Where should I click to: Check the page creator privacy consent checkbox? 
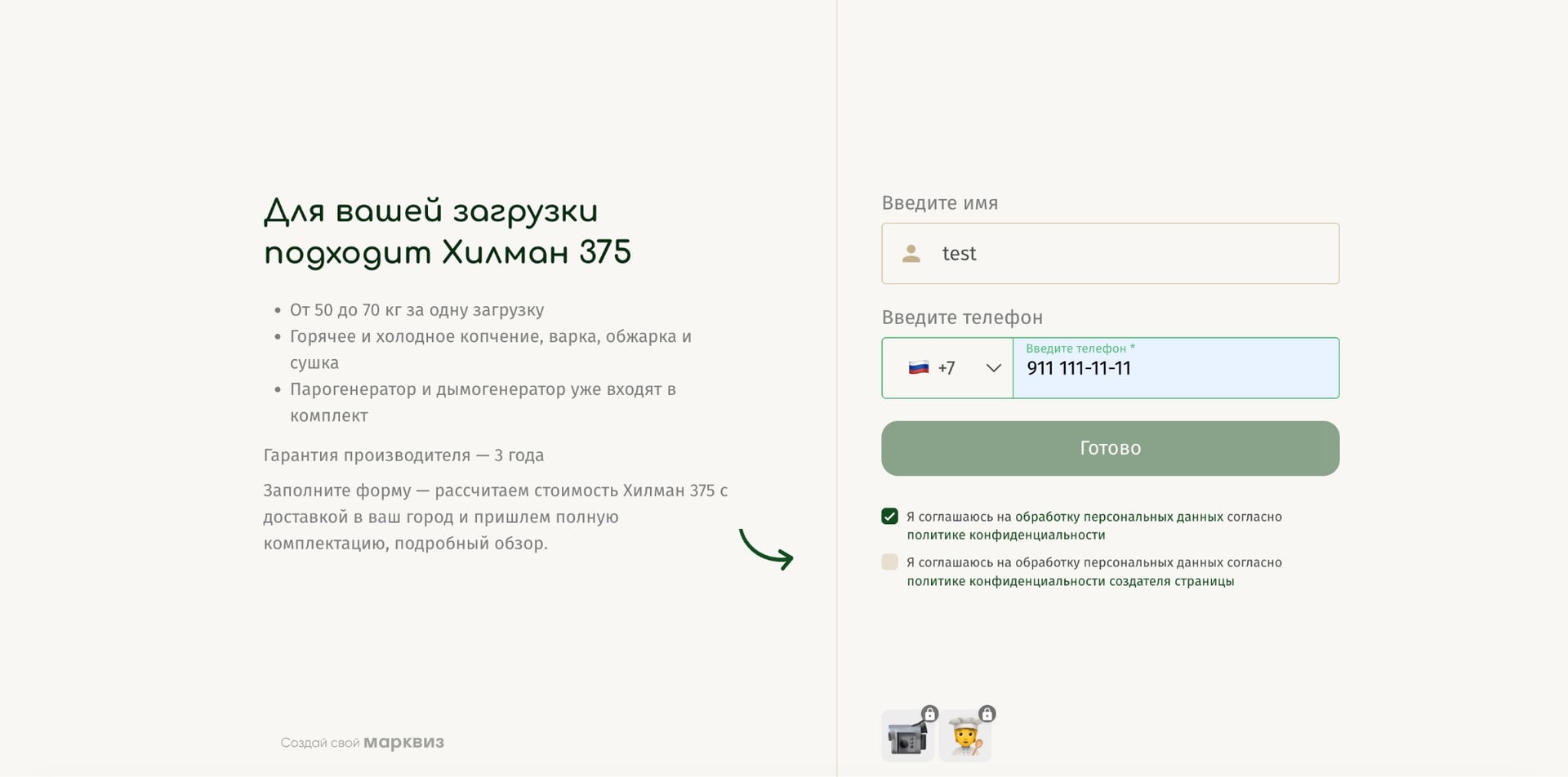tap(890, 562)
